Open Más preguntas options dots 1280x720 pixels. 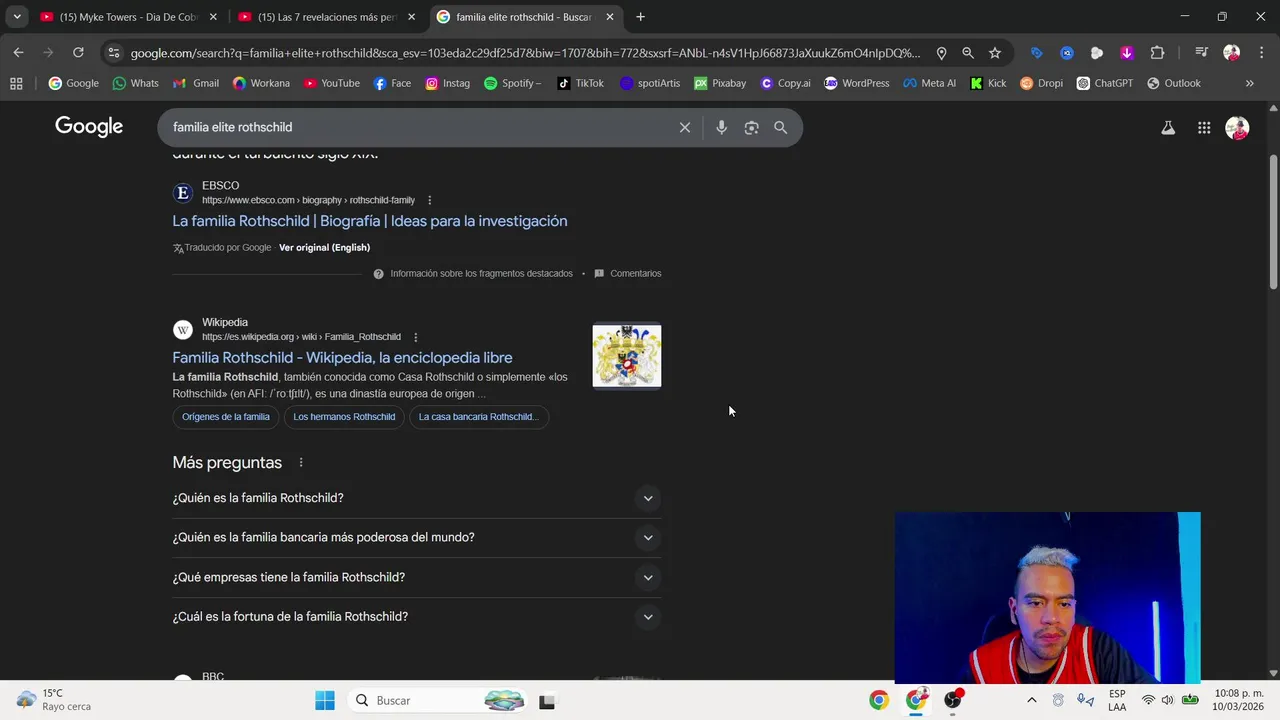[x=300, y=462]
